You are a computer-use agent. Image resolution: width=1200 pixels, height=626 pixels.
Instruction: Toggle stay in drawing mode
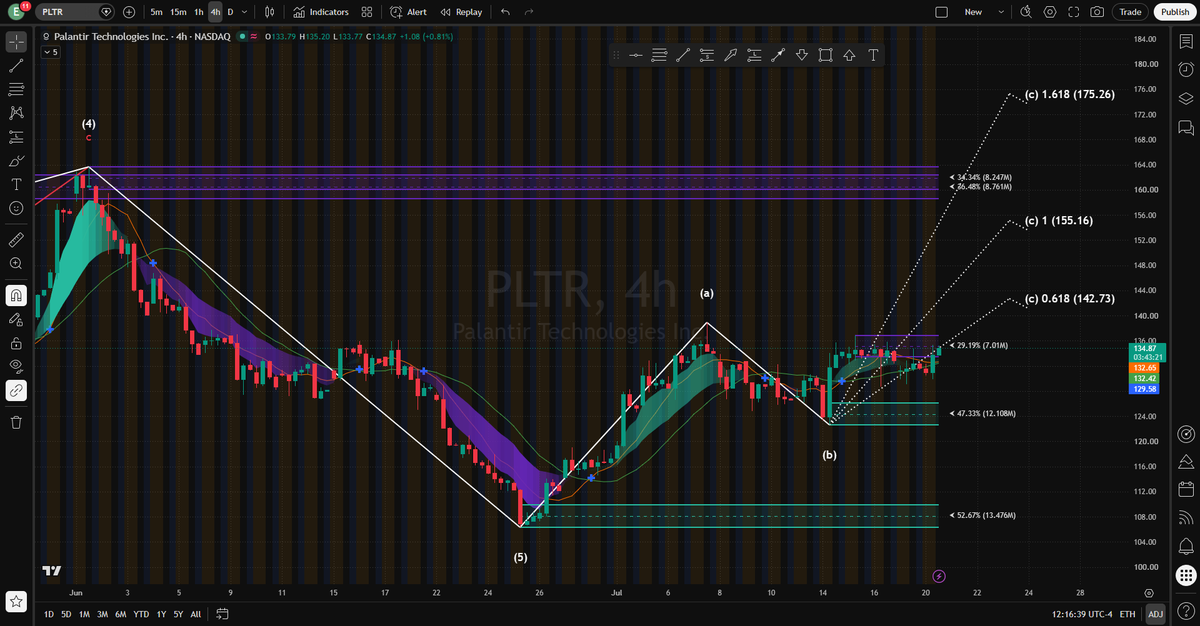[x=16, y=319]
